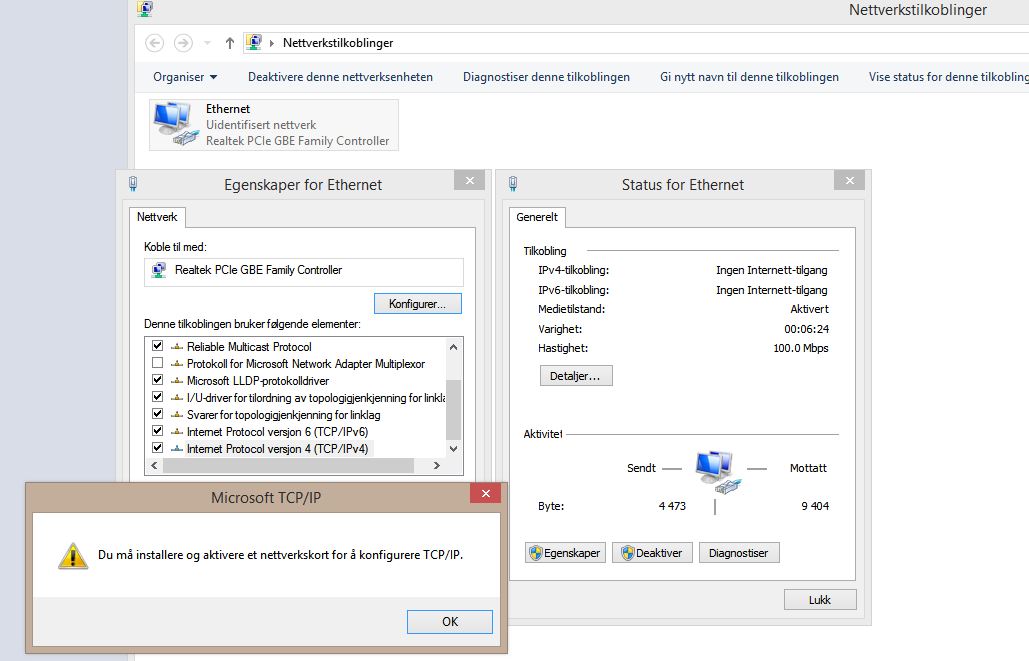Click the IPv4-tilkobling status value Ingen Internett-tilgang
The width and height of the screenshot is (1029, 661).
pos(772,270)
